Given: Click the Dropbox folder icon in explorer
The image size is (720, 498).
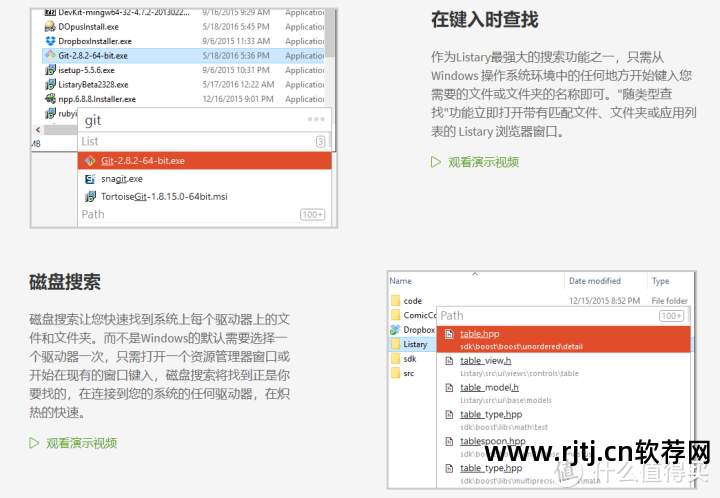Looking at the screenshot, I should pyautogui.click(x=395, y=329).
